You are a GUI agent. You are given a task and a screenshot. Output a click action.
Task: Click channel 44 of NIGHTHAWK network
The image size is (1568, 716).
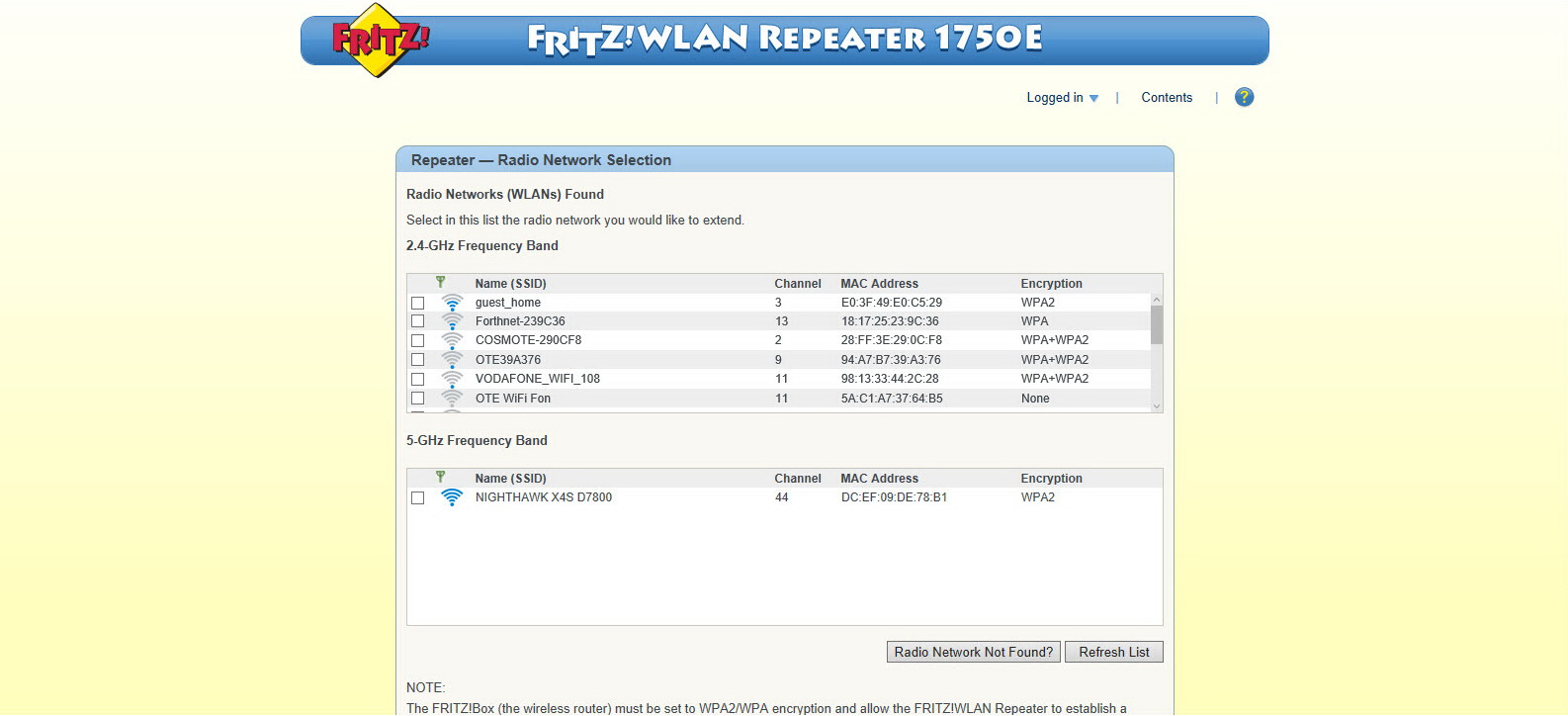782,497
